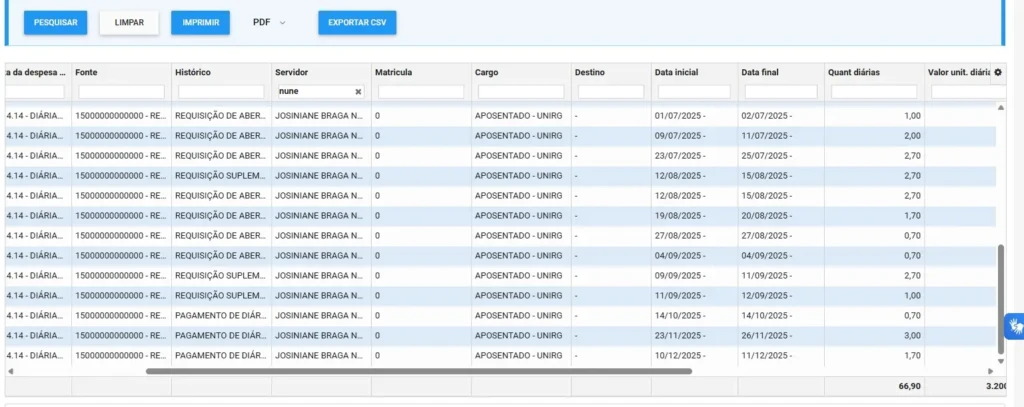The image size is (1024, 407).
Task: Click the Libras accessibility hand icon
Action: (x=1014, y=326)
